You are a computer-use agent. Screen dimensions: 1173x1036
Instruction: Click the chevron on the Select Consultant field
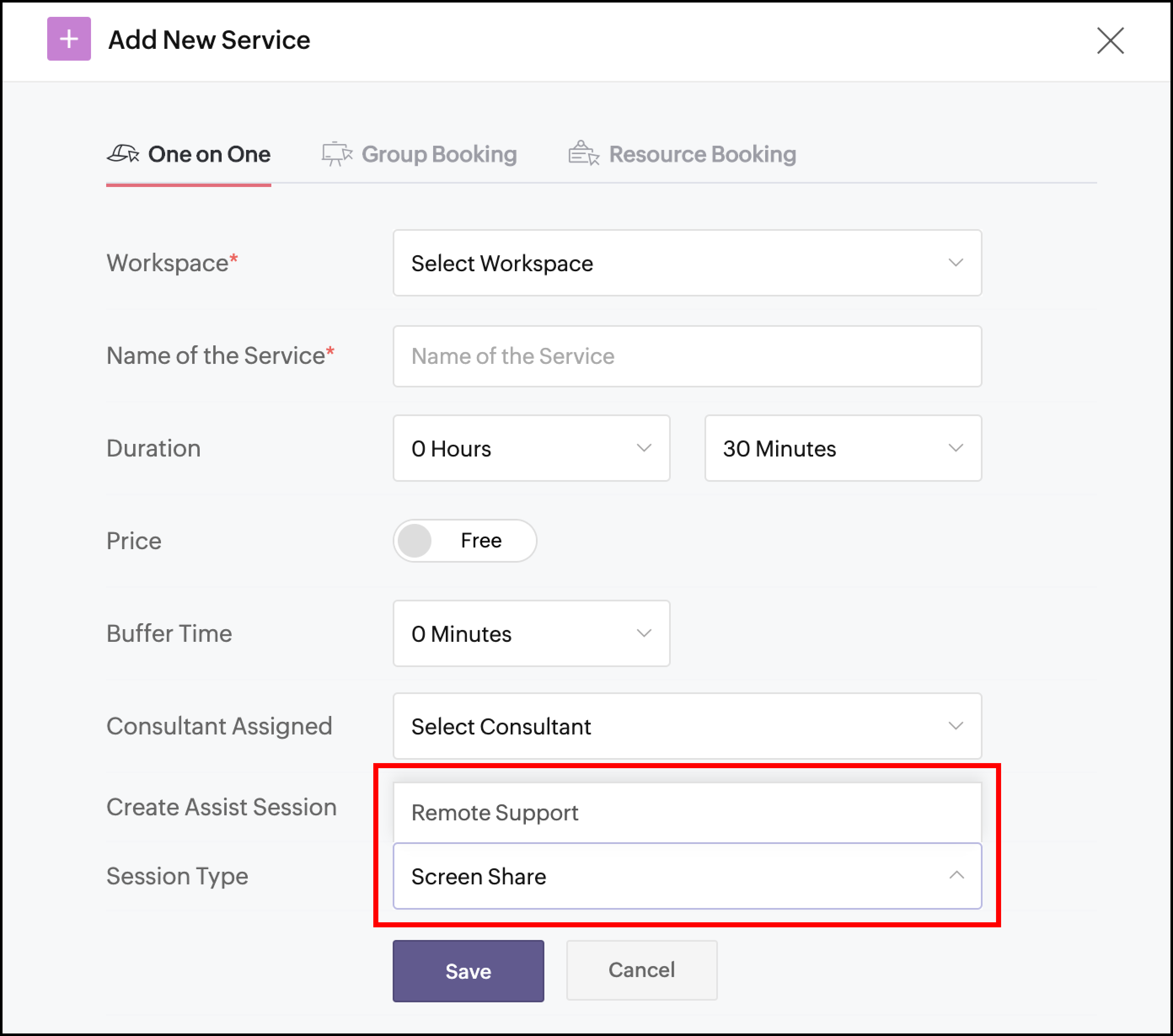point(954,726)
